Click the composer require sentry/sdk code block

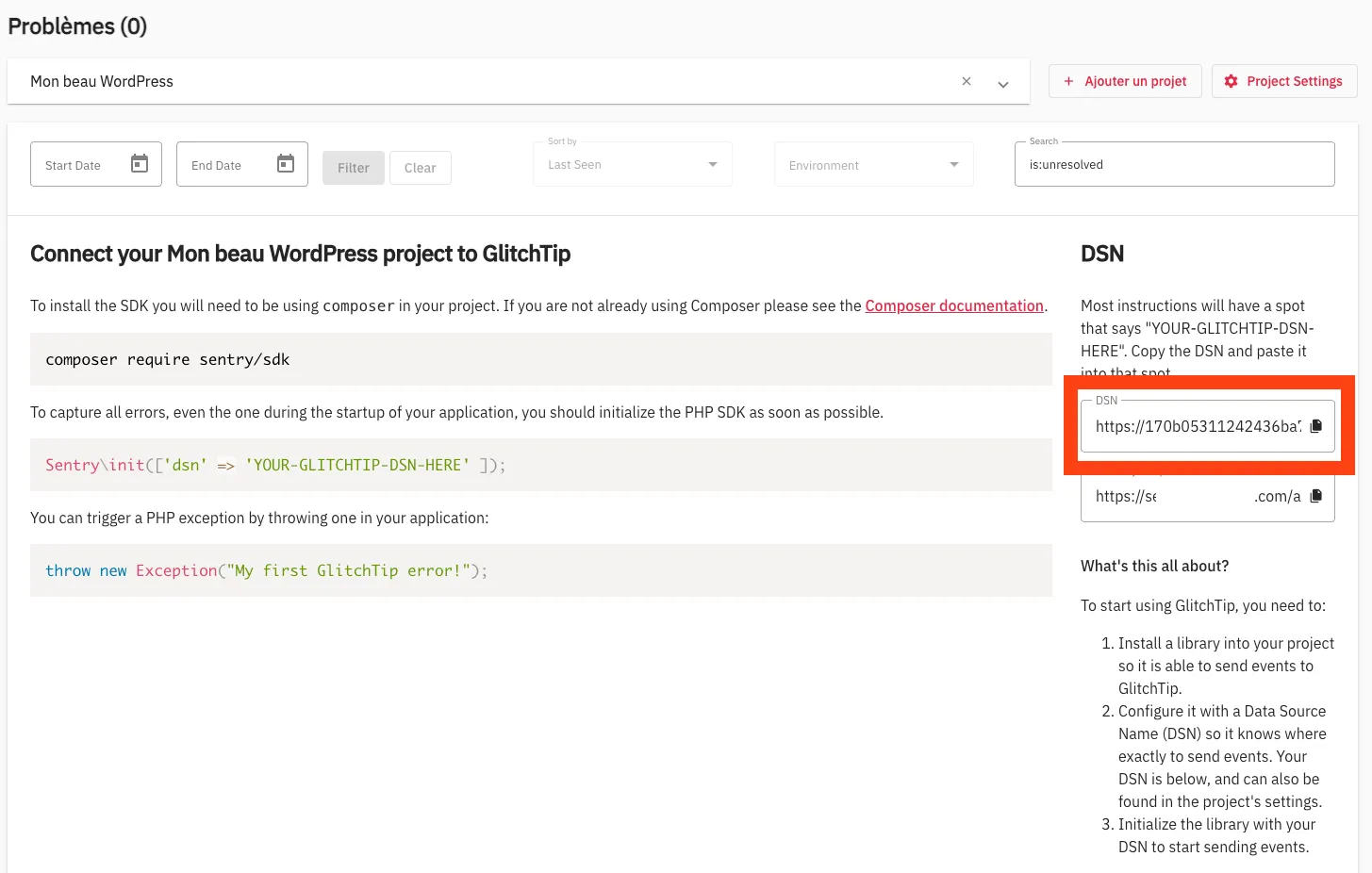coord(541,359)
